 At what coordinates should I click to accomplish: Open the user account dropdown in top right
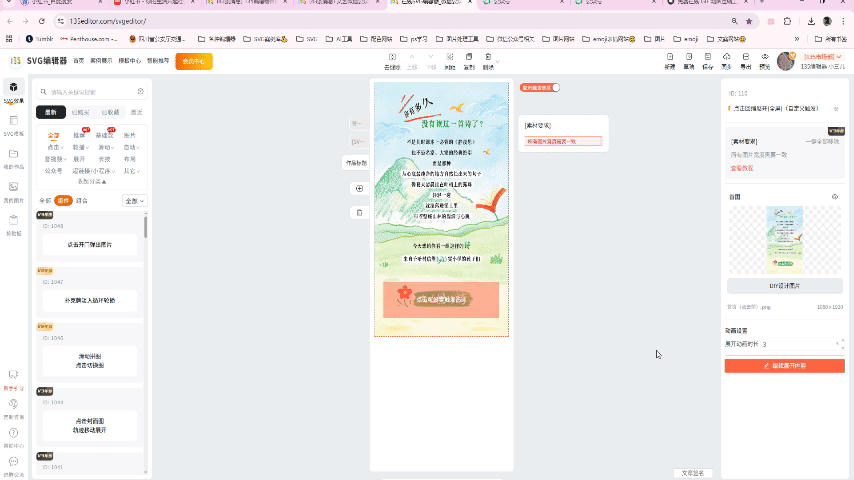pyautogui.click(x=823, y=57)
